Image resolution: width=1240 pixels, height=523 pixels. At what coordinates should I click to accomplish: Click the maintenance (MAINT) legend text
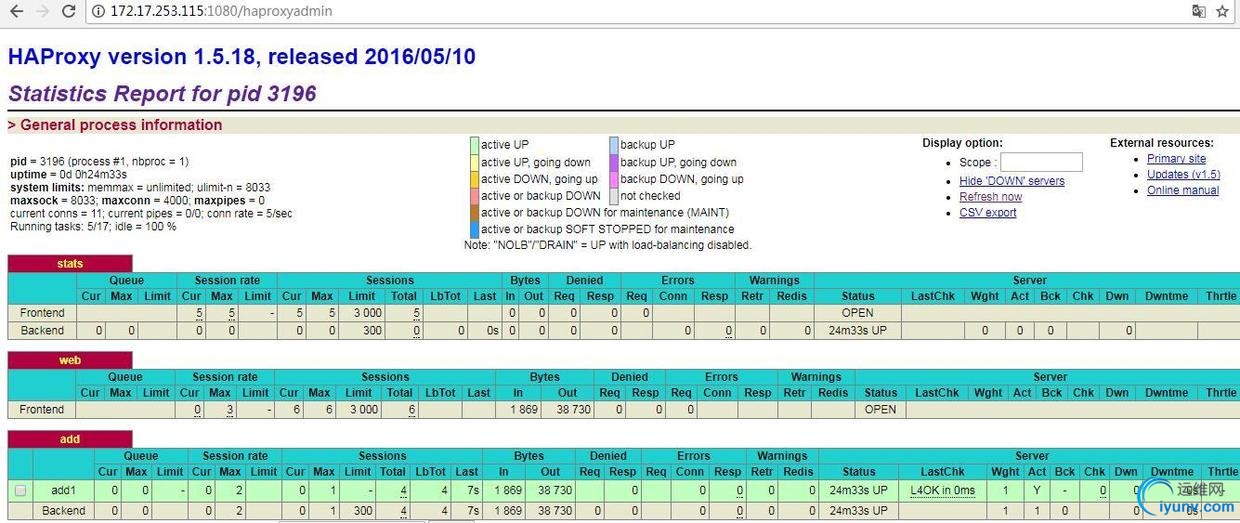click(x=605, y=213)
